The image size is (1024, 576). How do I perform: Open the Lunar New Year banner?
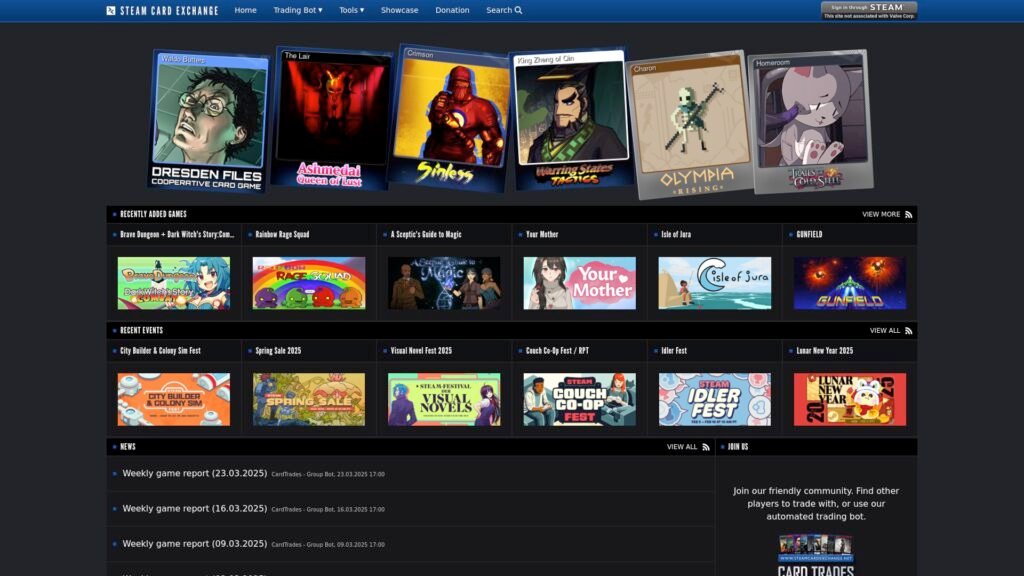click(850, 399)
